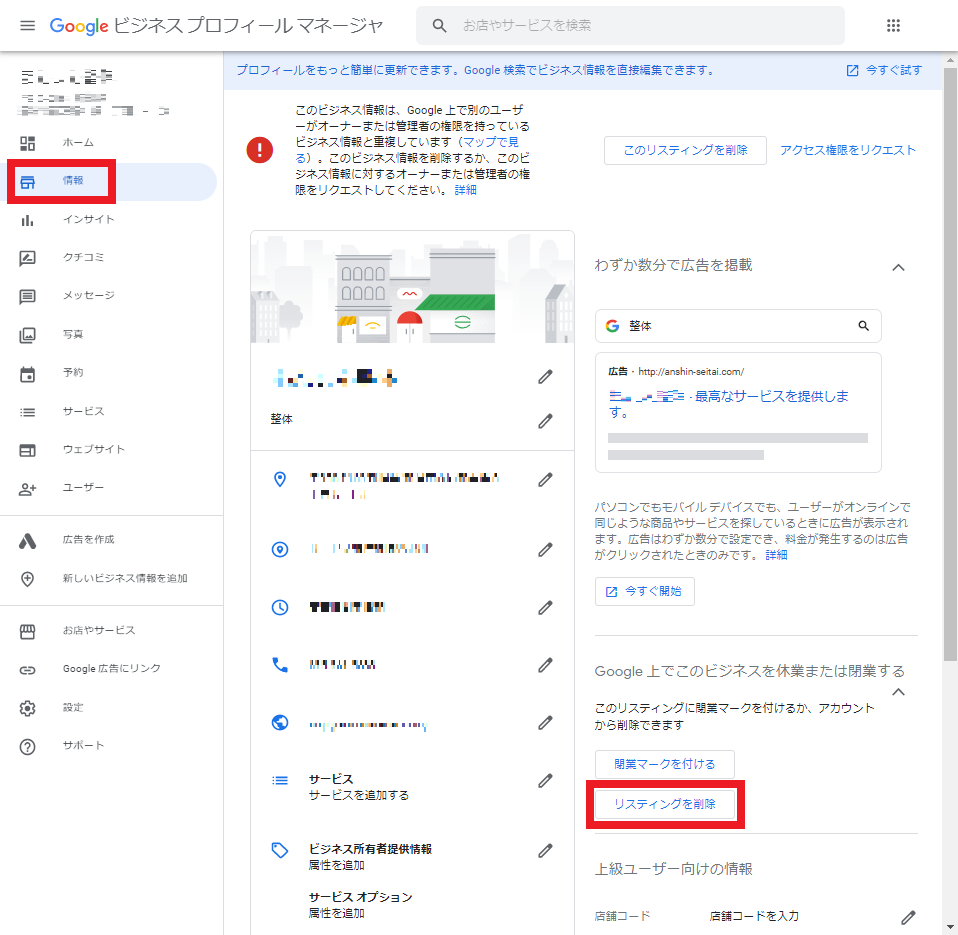Click the address location pin icon
The image size is (958, 935).
click(x=280, y=480)
